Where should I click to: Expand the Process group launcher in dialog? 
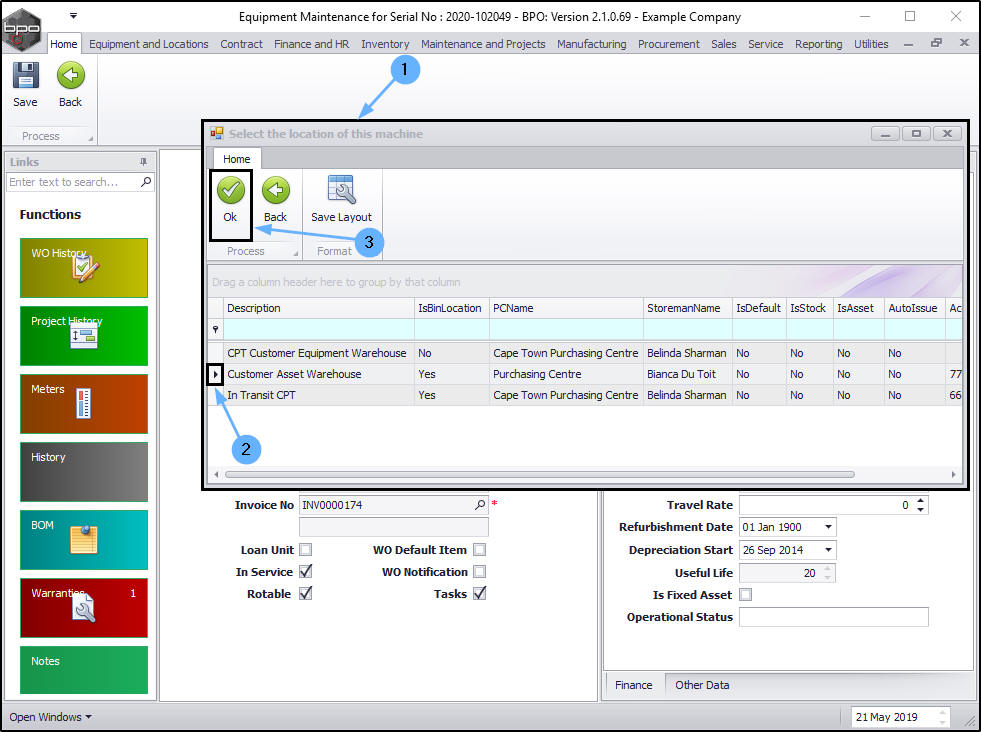[296, 253]
